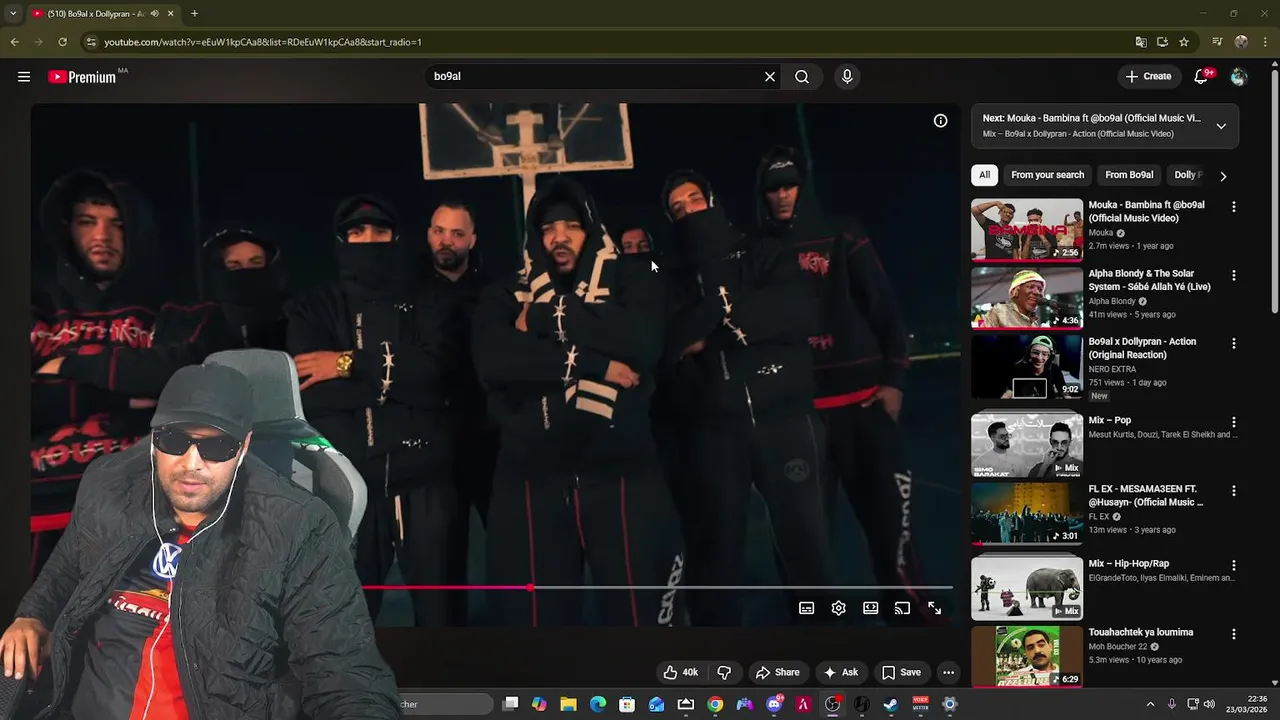Screen dimensions: 1280x720
Task: Show video info card icon
Action: point(941,121)
